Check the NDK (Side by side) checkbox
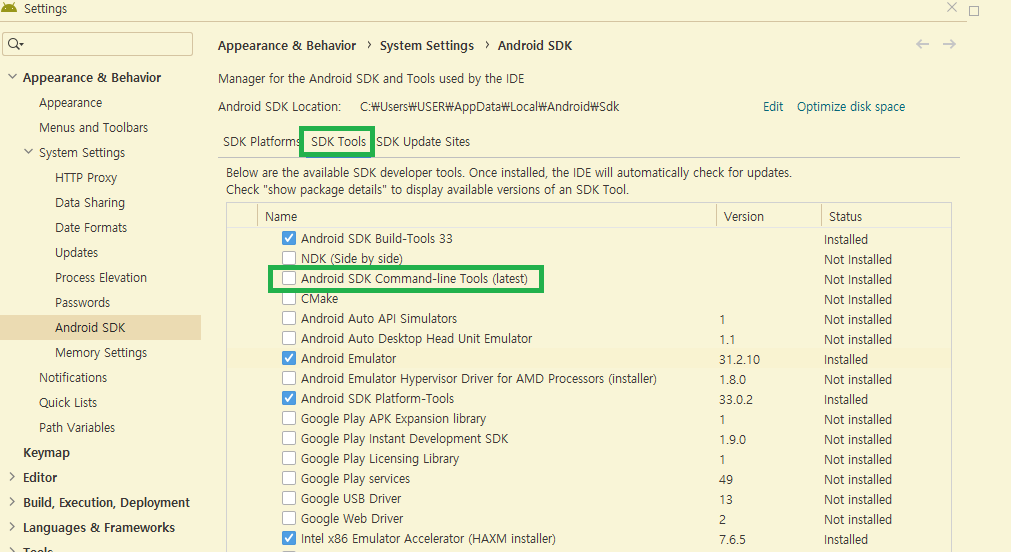Image resolution: width=1011 pixels, height=552 pixels. (x=289, y=258)
